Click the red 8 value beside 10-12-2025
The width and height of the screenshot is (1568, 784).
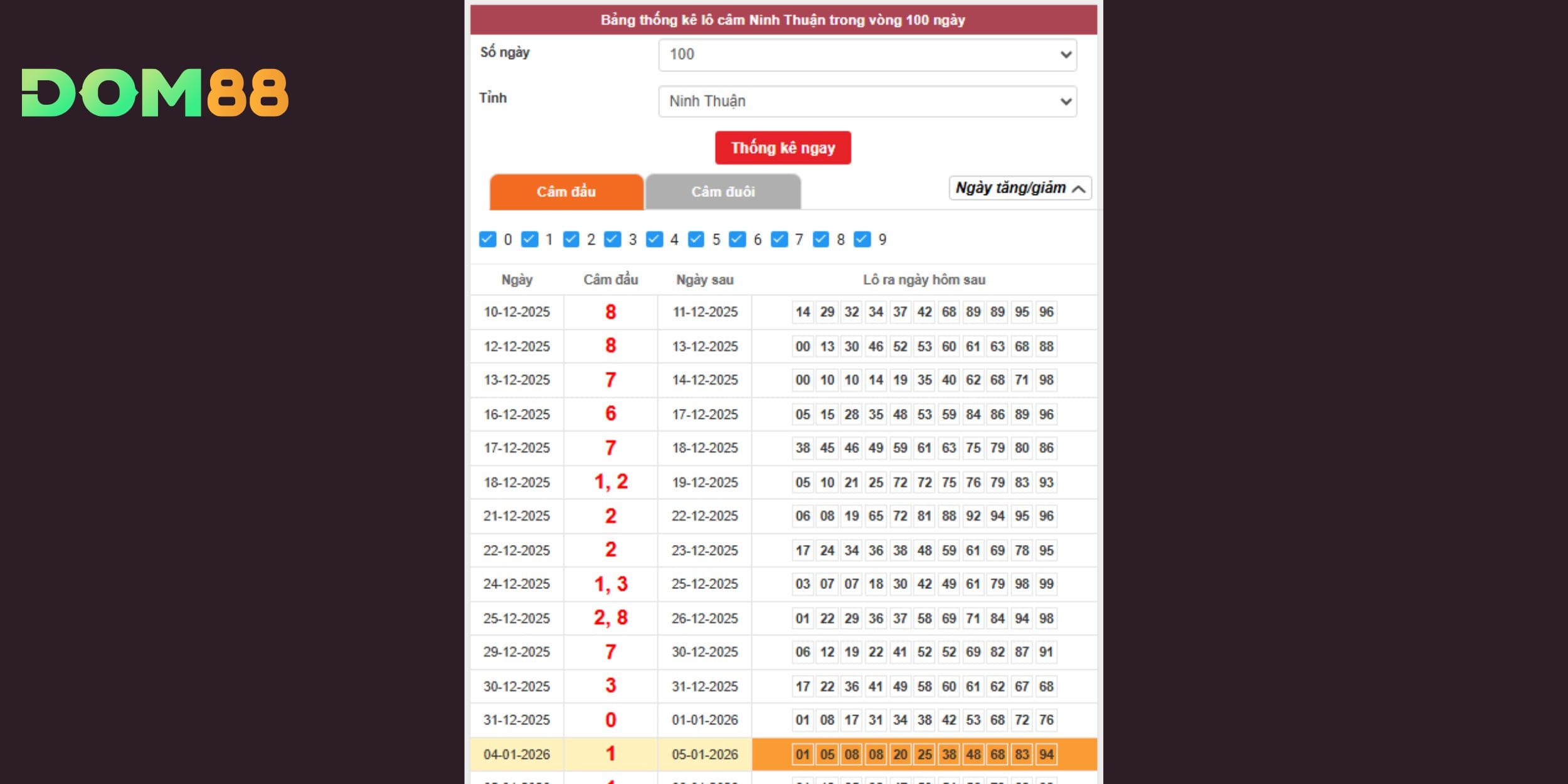click(x=610, y=312)
